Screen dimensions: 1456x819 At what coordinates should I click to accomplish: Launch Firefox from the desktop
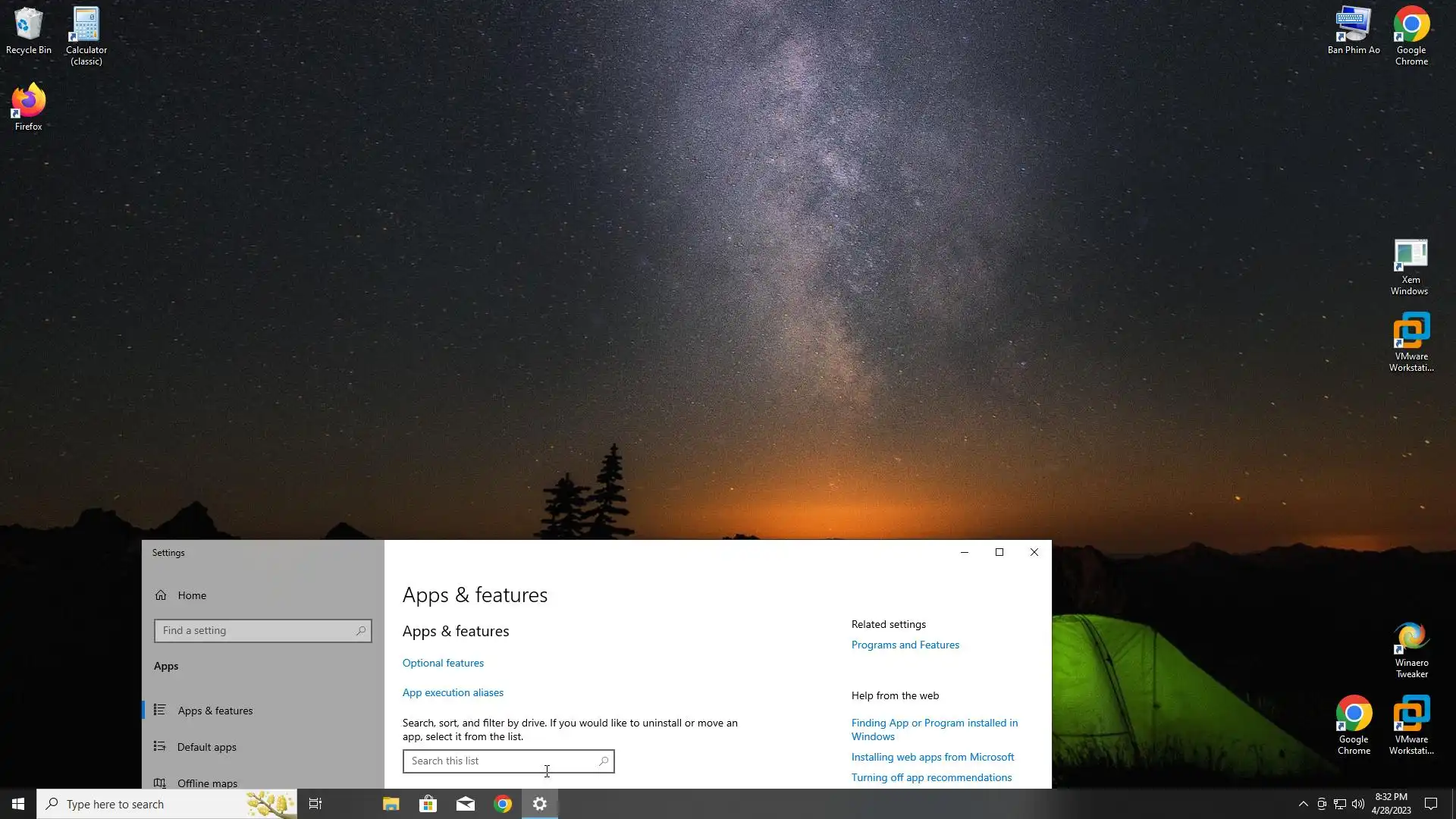[x=28, y=106]
